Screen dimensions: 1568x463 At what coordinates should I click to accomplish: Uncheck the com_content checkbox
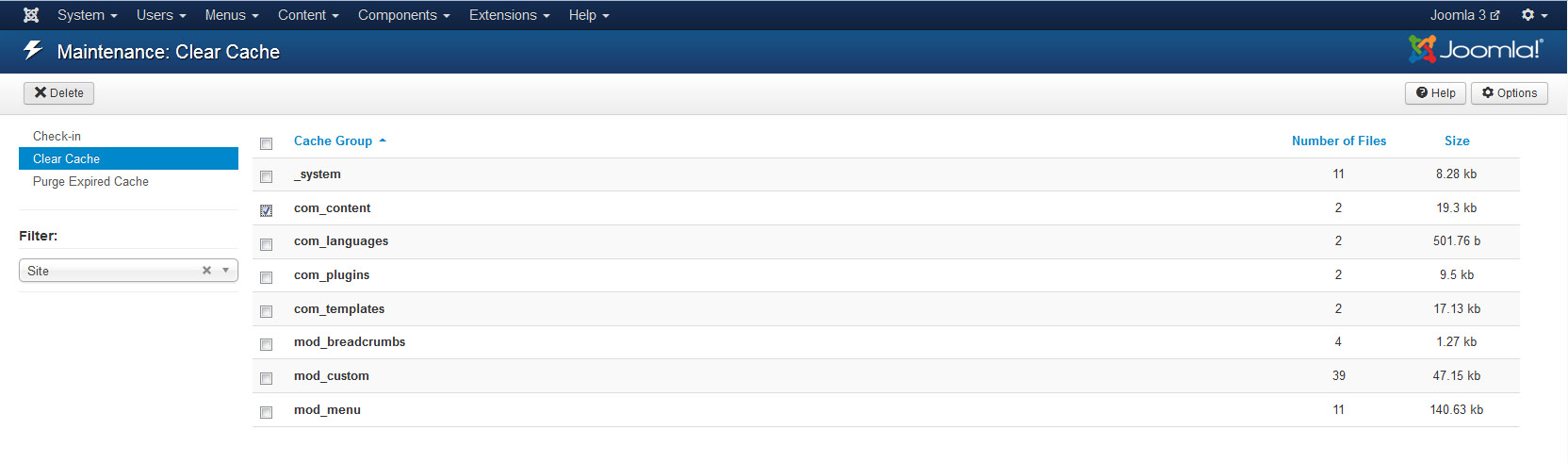coord(266,210)
